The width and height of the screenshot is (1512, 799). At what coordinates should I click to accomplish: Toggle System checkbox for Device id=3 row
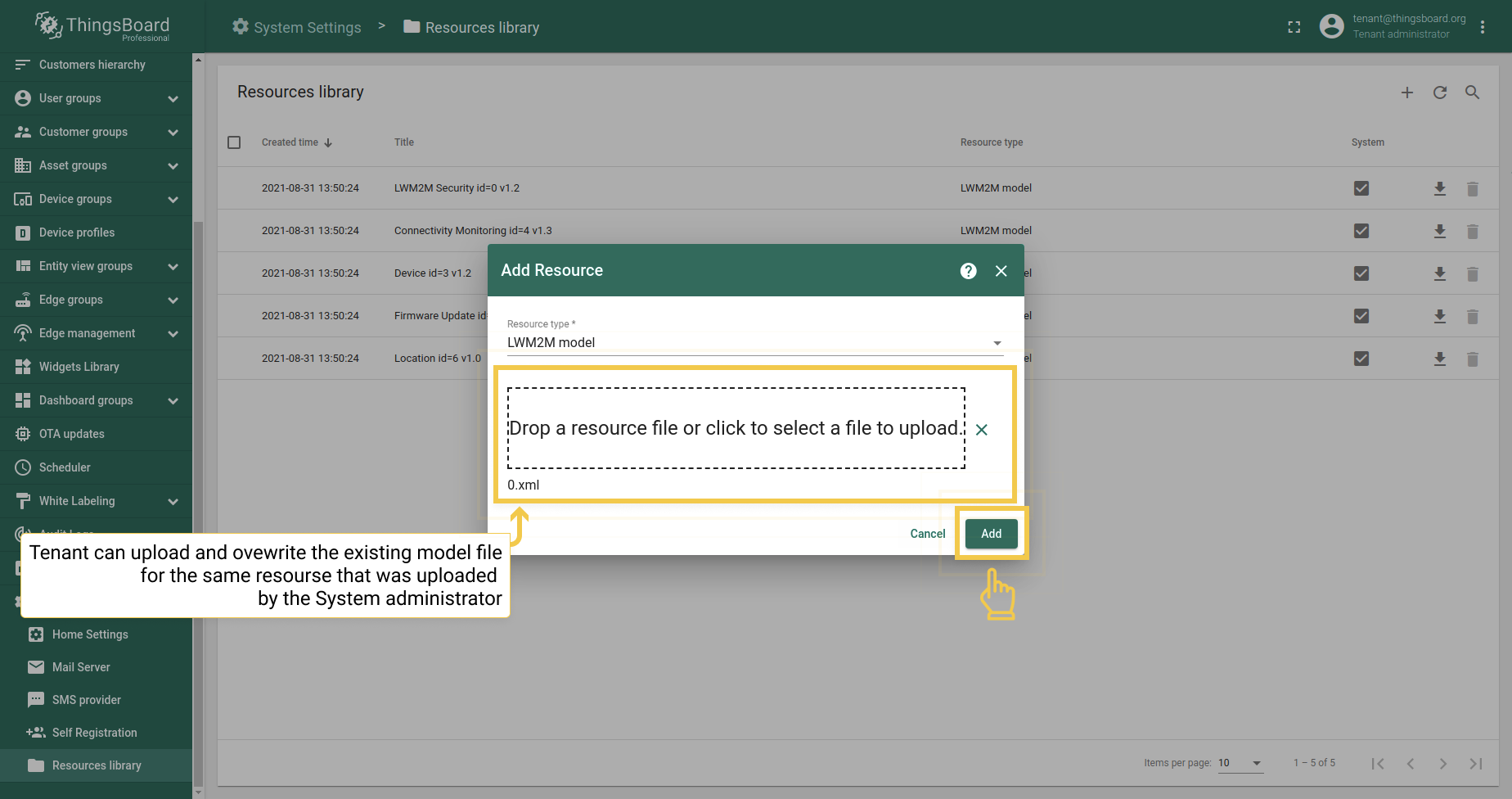1361,273
